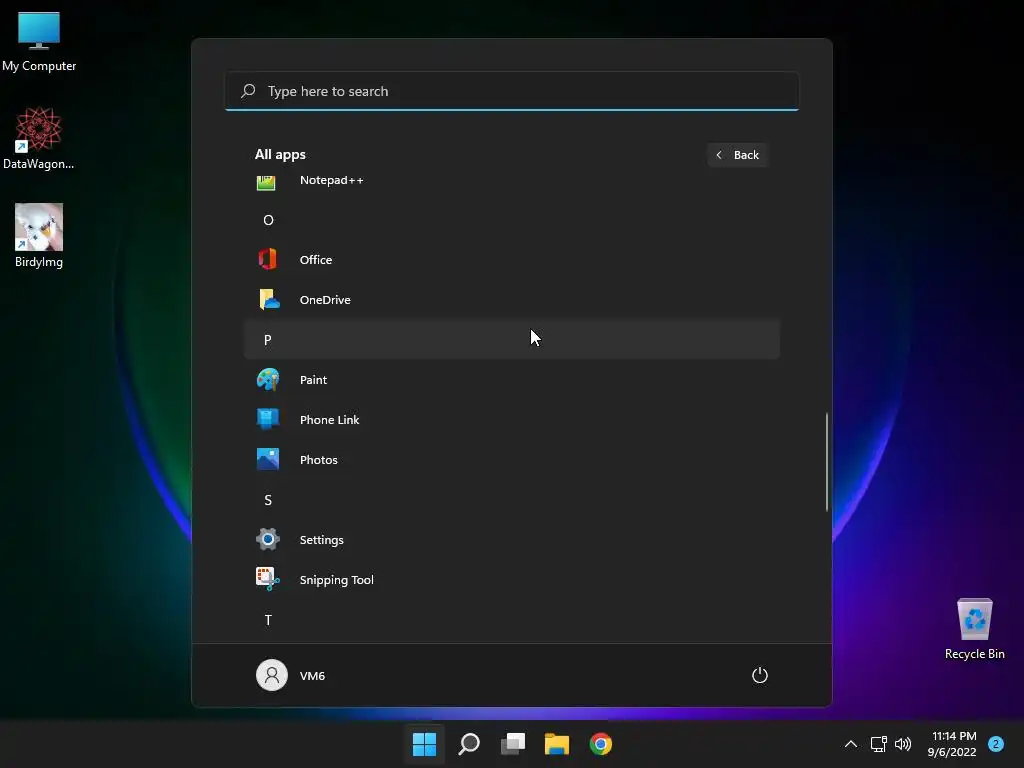Open the notification count badge

(x=996, y=744)
